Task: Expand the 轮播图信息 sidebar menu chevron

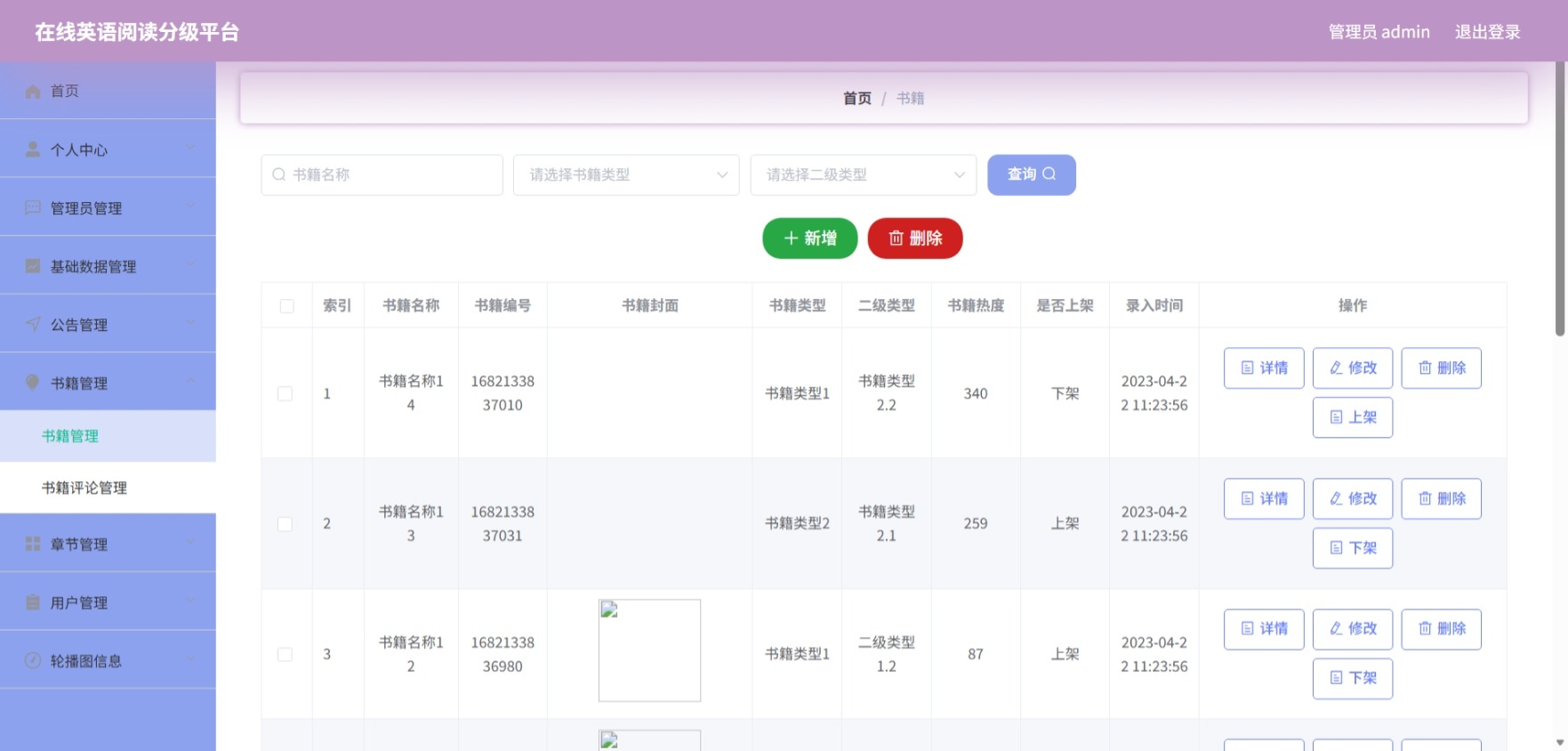Action: 190,658
